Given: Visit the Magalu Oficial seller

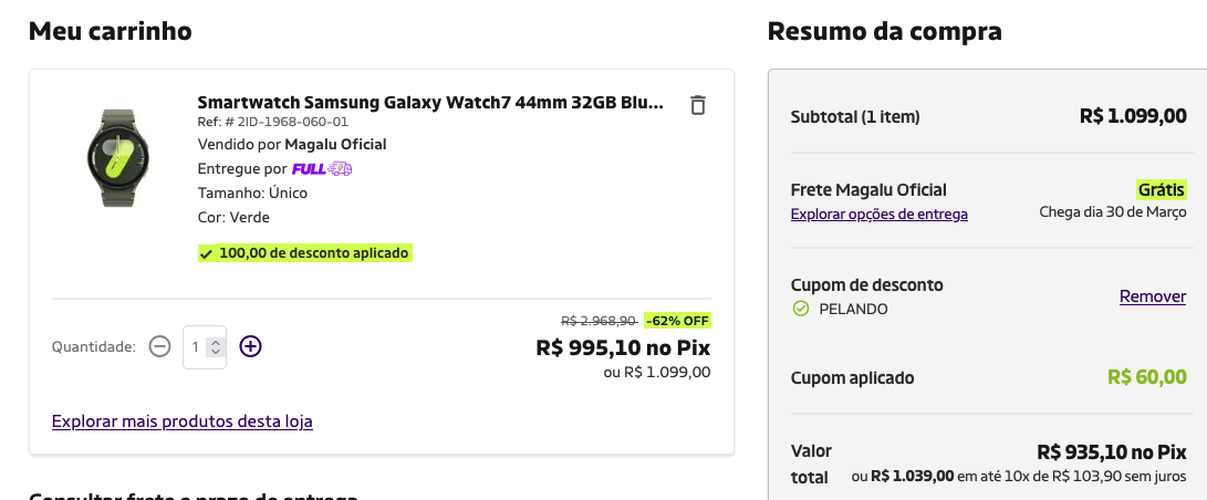Looking at the screenshot, I should click(336, 144).
